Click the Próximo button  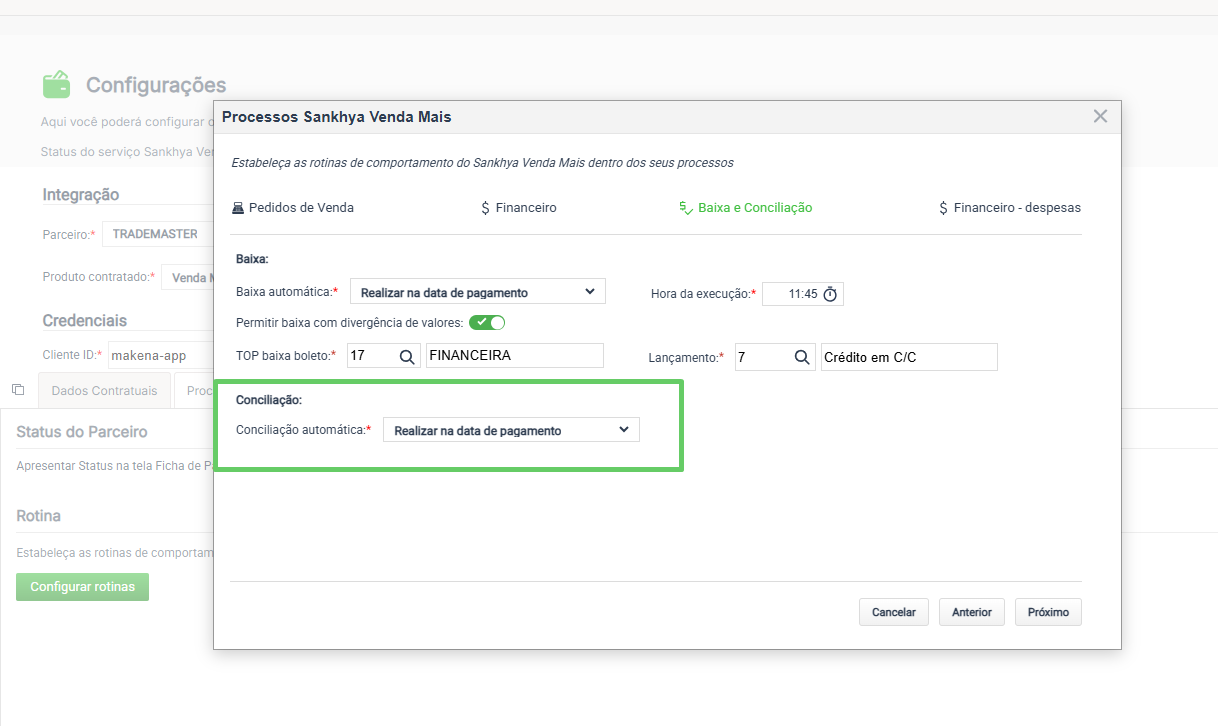1048,612
